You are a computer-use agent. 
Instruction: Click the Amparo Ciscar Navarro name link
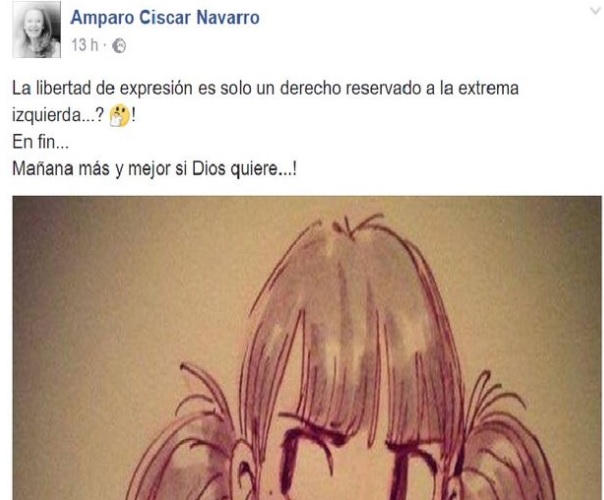165,18
